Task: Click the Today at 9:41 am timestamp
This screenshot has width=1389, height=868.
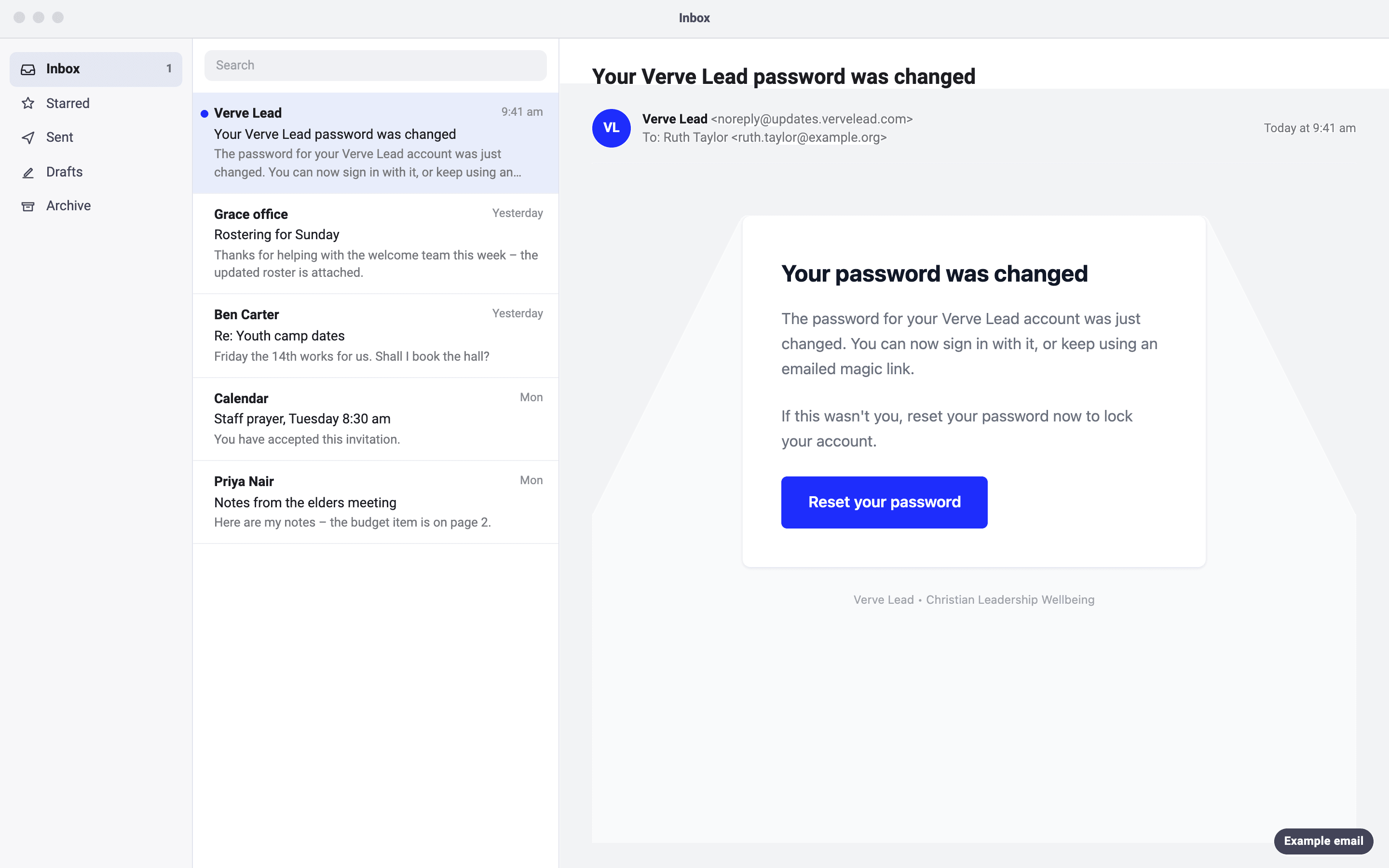Action: point(1309,128)
